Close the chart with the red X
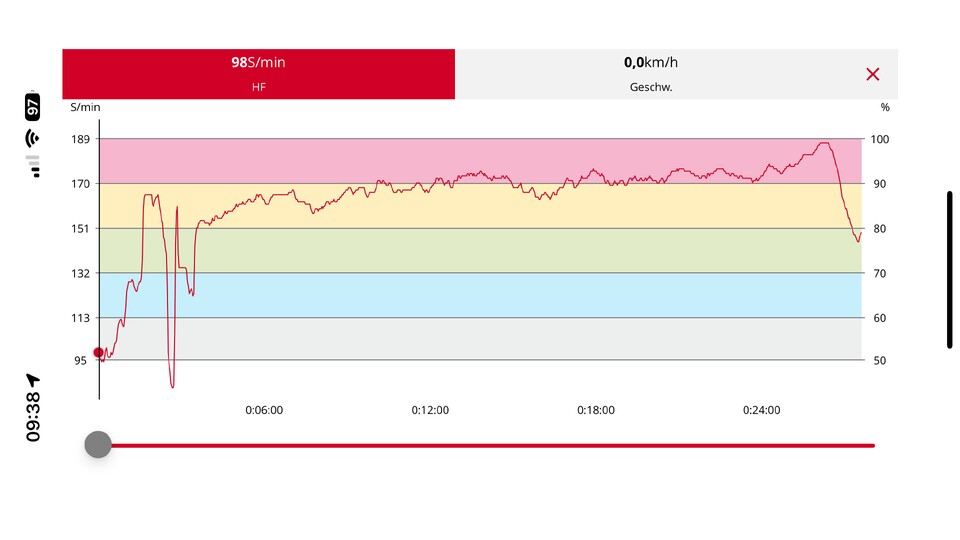The width and height of the screenshot is (960, 540). pyautogui.click(x=872, y=74)
